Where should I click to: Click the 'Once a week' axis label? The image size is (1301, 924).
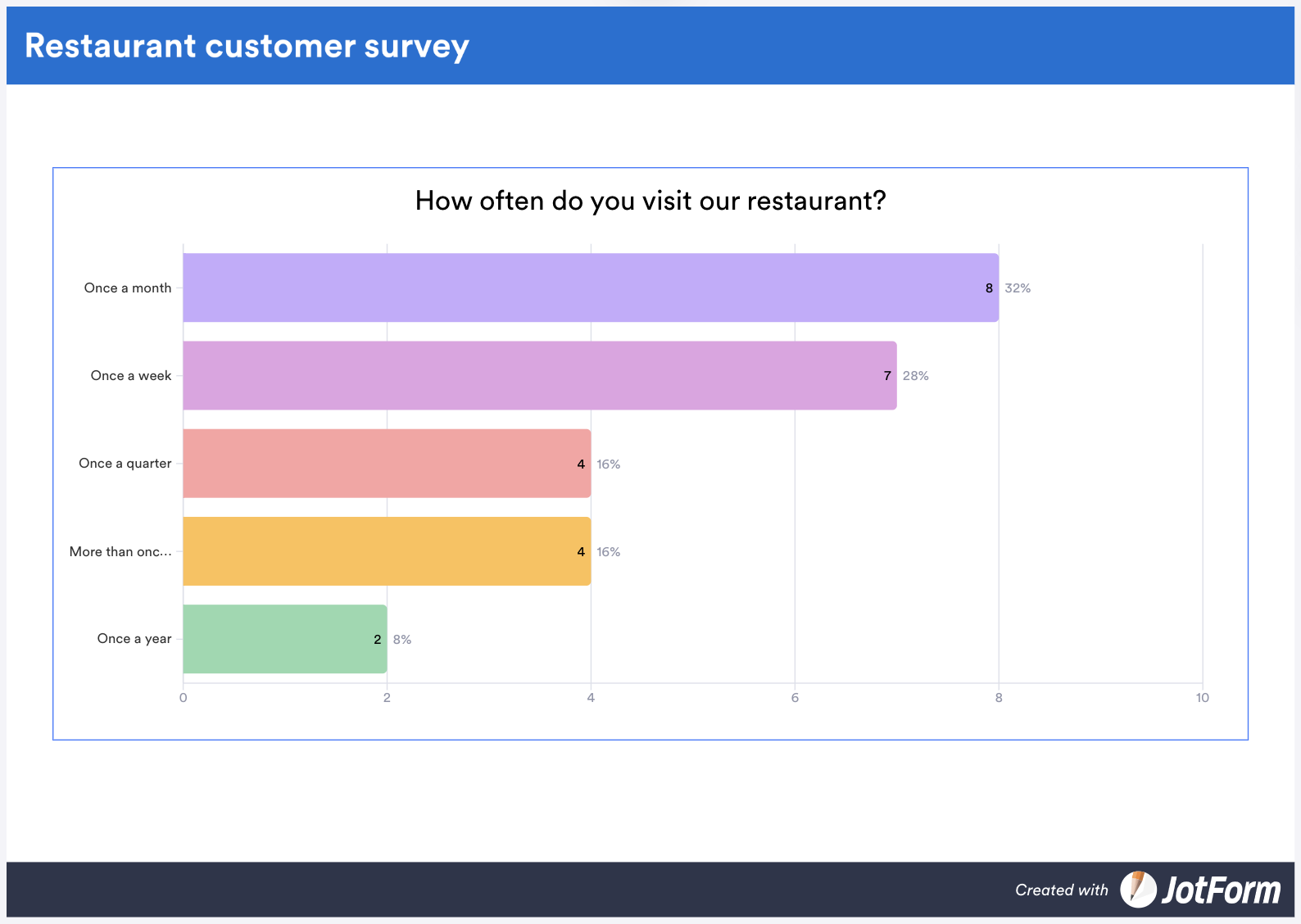tap(131, 376)
